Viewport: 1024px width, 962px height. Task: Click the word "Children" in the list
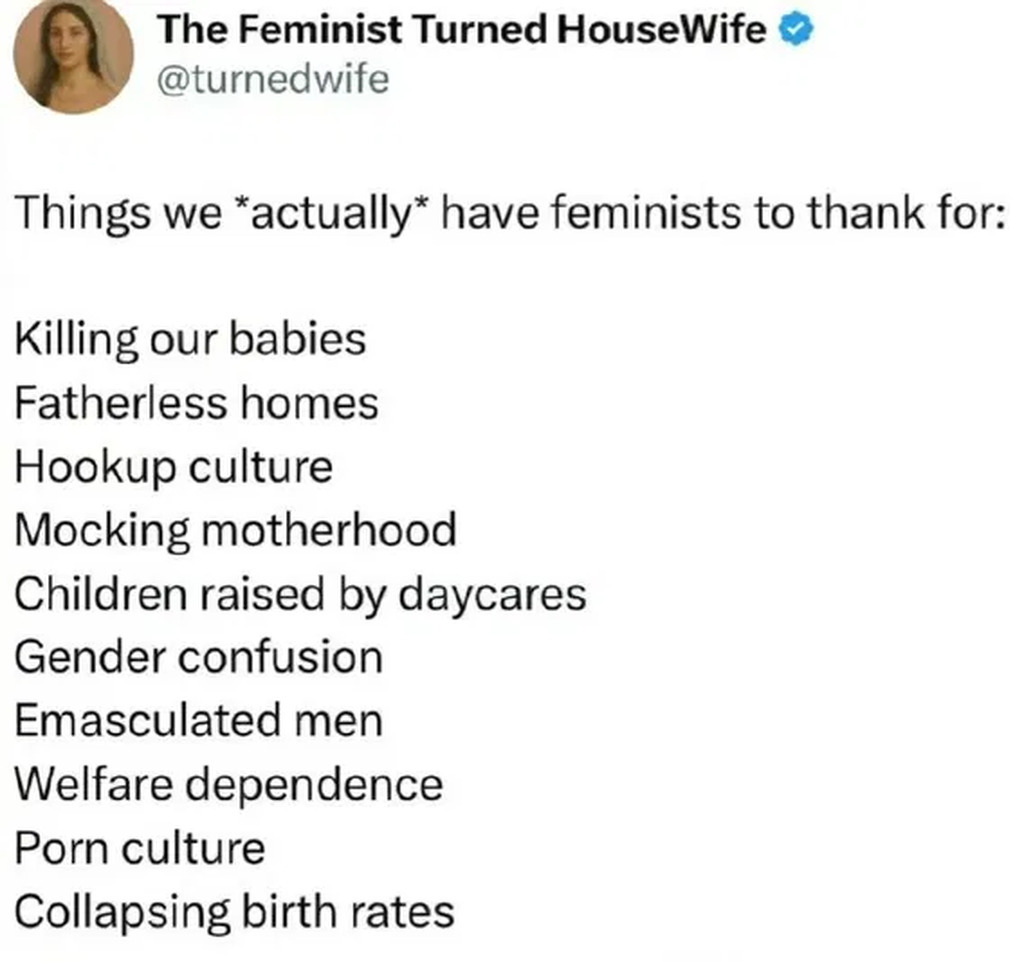tap(105, 594)
